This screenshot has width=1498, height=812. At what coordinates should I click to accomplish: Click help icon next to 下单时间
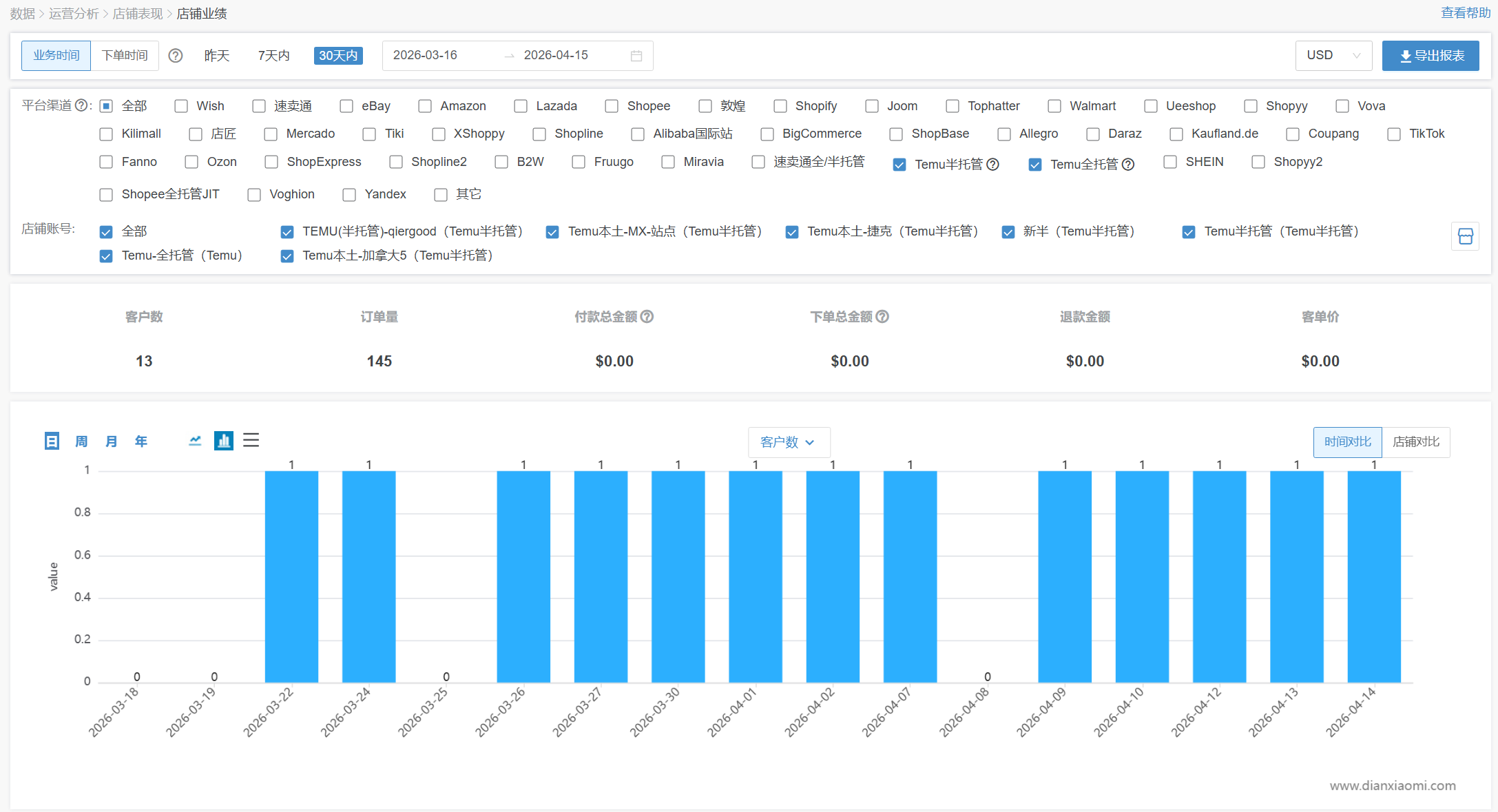pos(176,56)
